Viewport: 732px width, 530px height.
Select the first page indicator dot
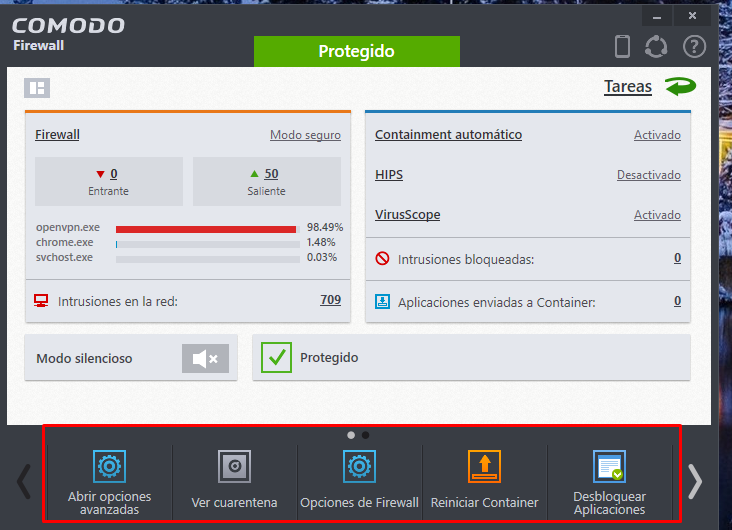click(351, 435)
